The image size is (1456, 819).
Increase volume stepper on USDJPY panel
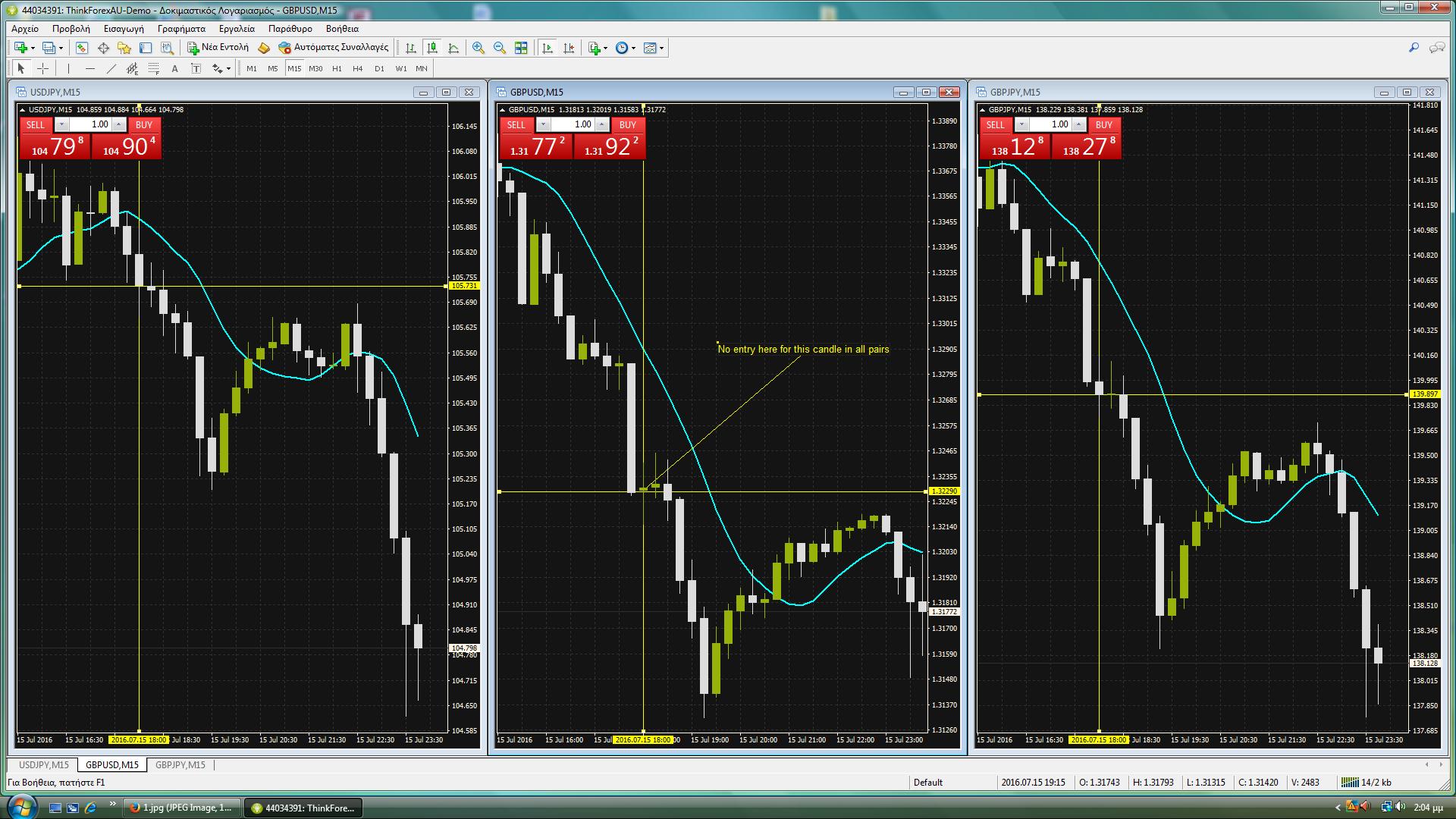pyautogui.click(x=119, y=124)
